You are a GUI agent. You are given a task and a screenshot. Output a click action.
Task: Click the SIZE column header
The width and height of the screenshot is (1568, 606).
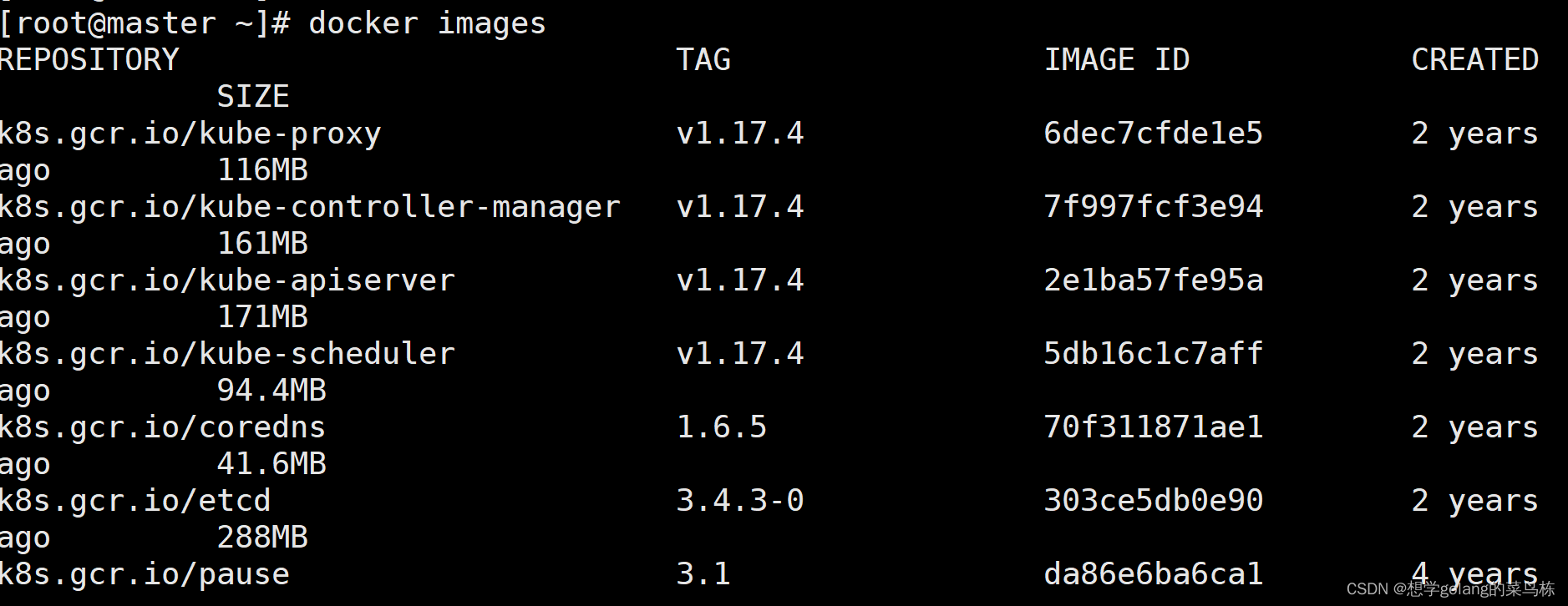[x=253, y=97]
